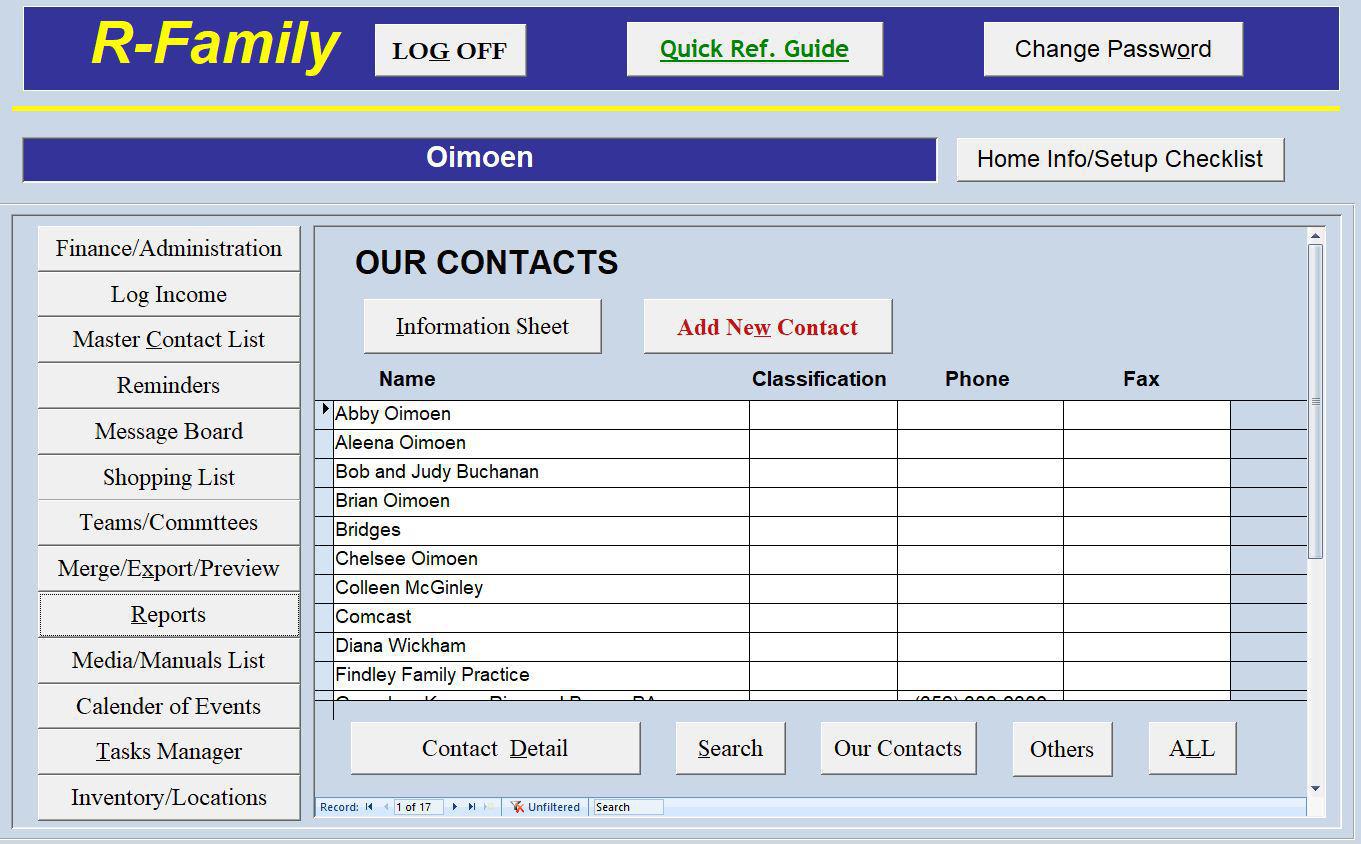The width and height of the screenshot is (1361, 844).
Task: Open the Information Sheet
Action: (482, 327)
